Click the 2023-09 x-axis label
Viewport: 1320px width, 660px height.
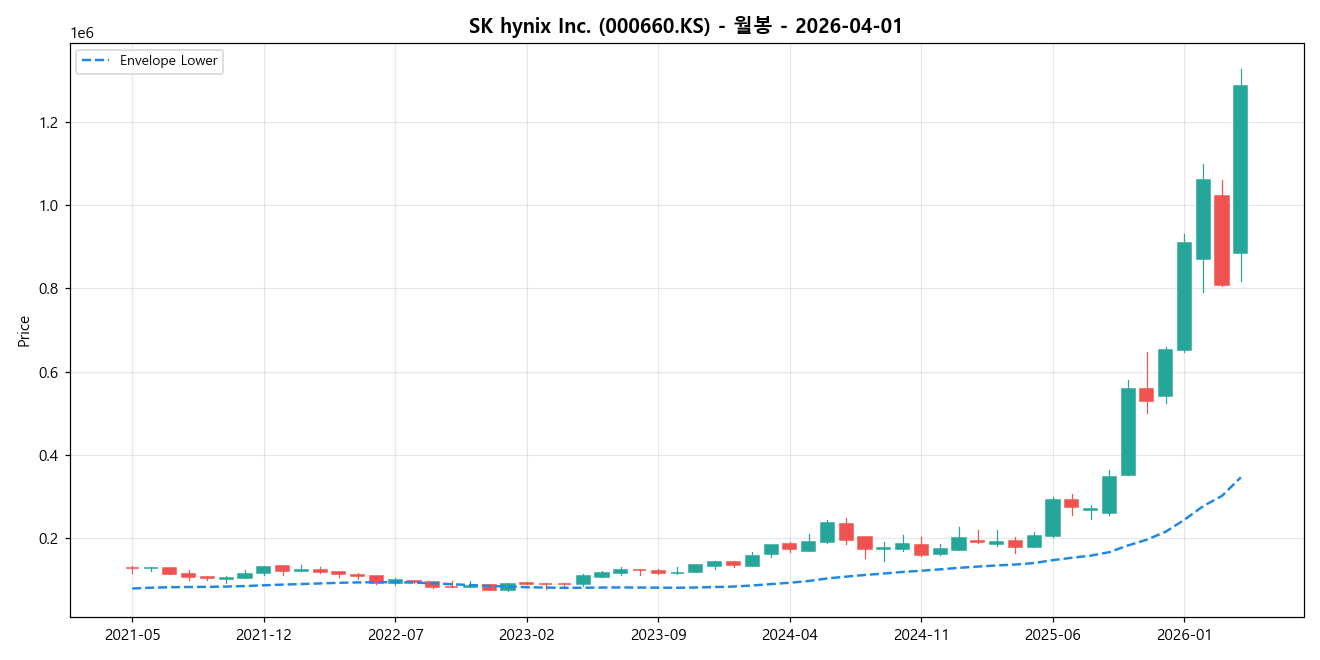tap(658, 634)
